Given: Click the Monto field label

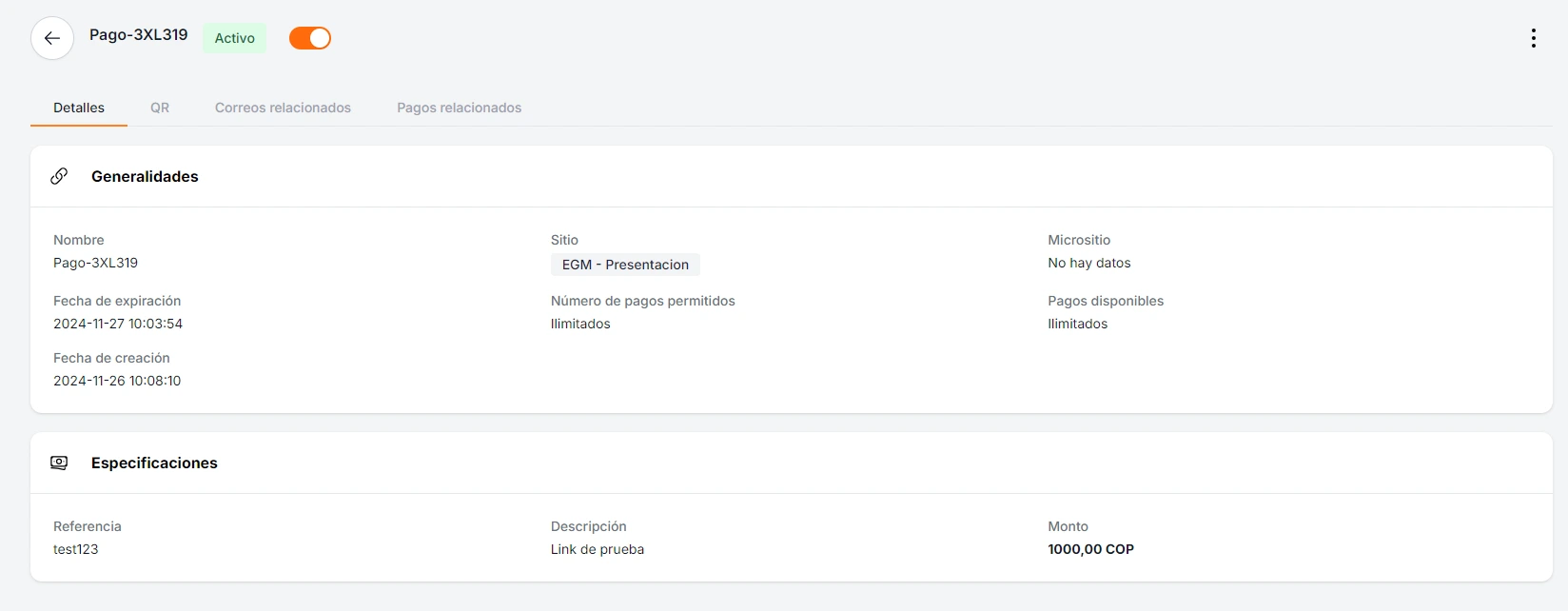Looking at the screenshot, I should pos(1068,526).
